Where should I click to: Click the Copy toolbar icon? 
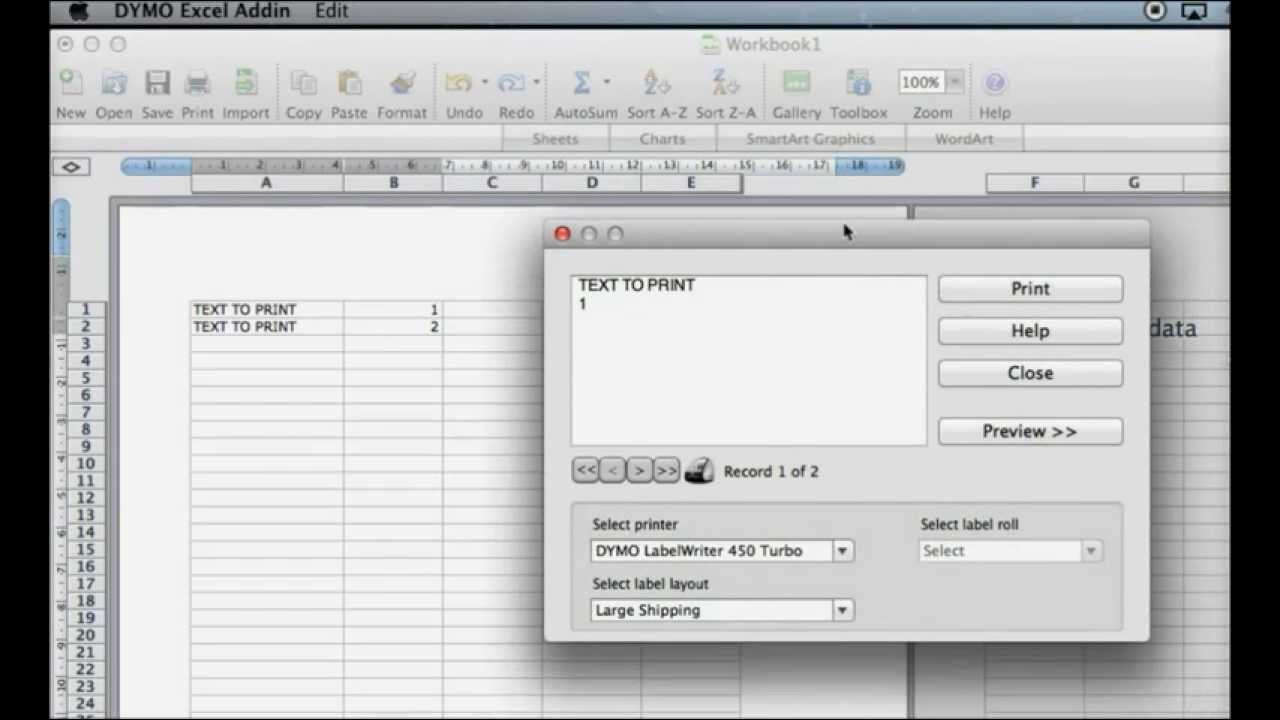pos(304,82)
